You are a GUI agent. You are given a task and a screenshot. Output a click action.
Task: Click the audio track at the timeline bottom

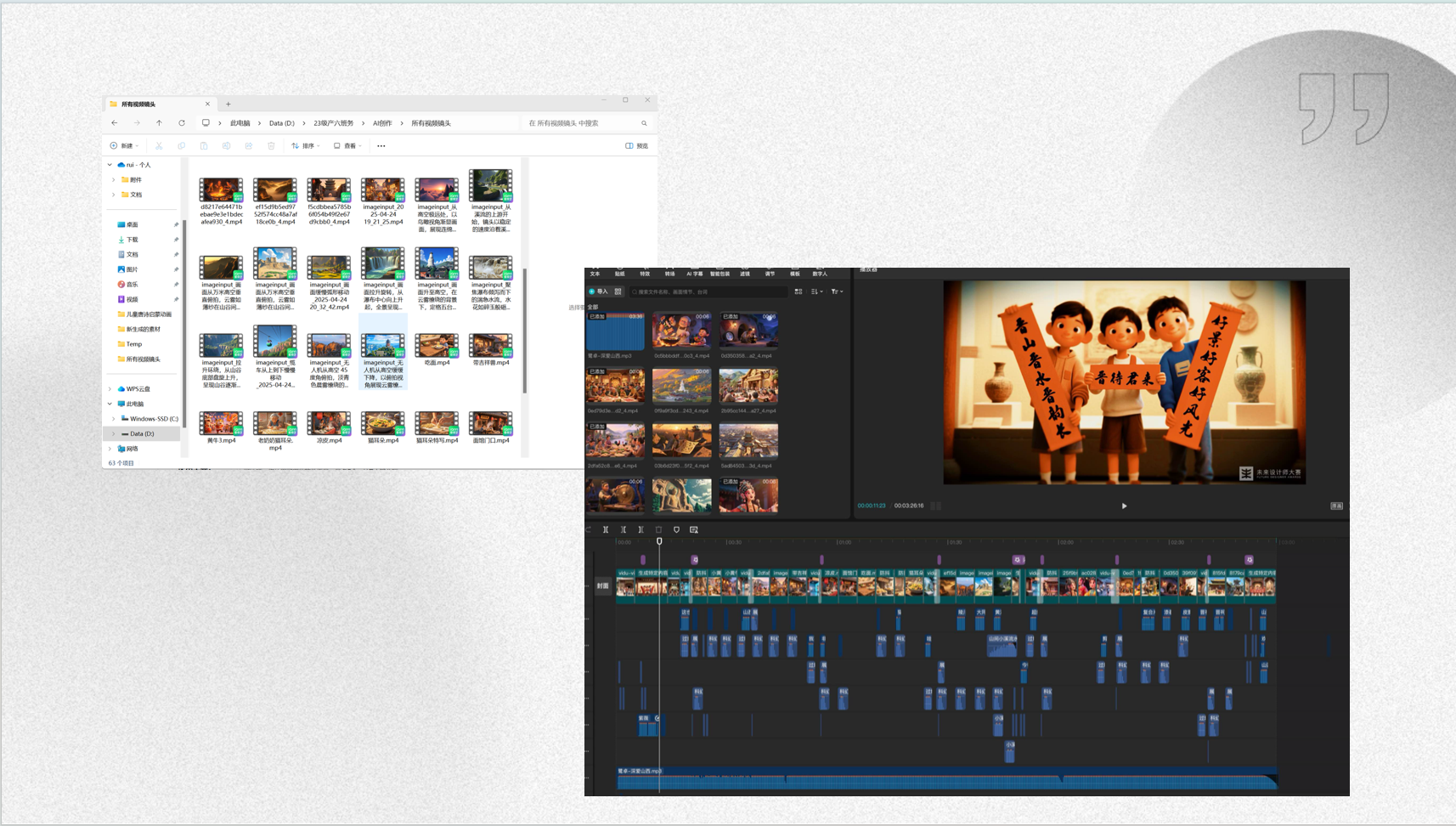(947, 778)
